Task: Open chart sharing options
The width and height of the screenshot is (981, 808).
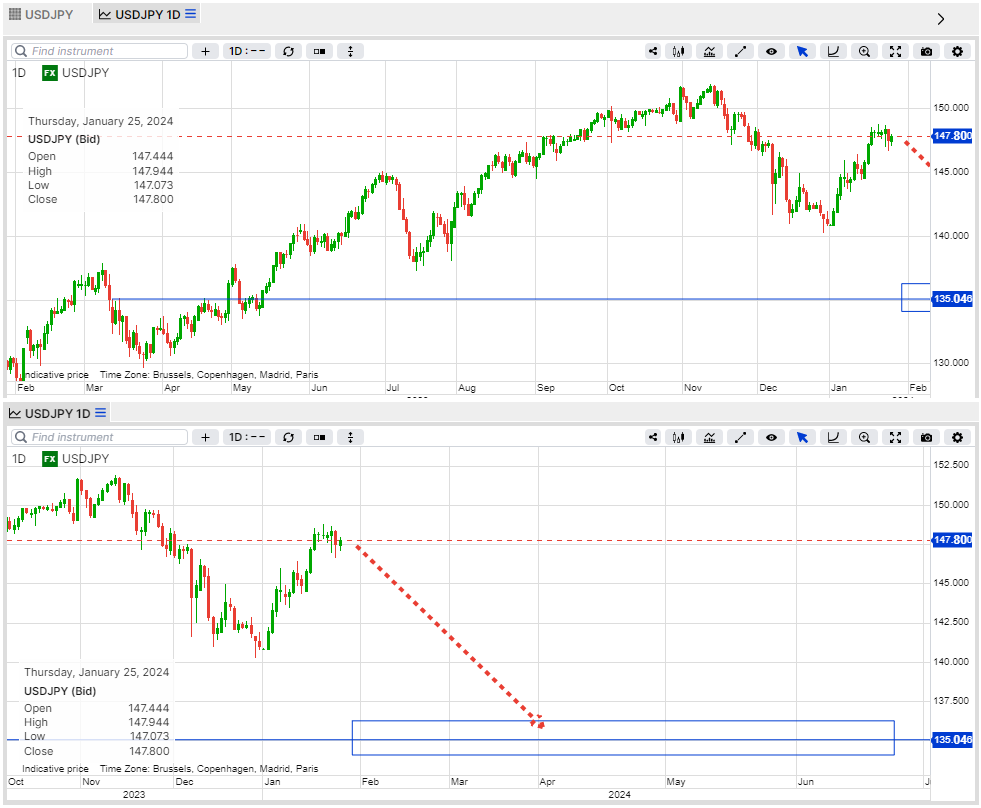Action: pyautogui.click(x=652, y=51)
